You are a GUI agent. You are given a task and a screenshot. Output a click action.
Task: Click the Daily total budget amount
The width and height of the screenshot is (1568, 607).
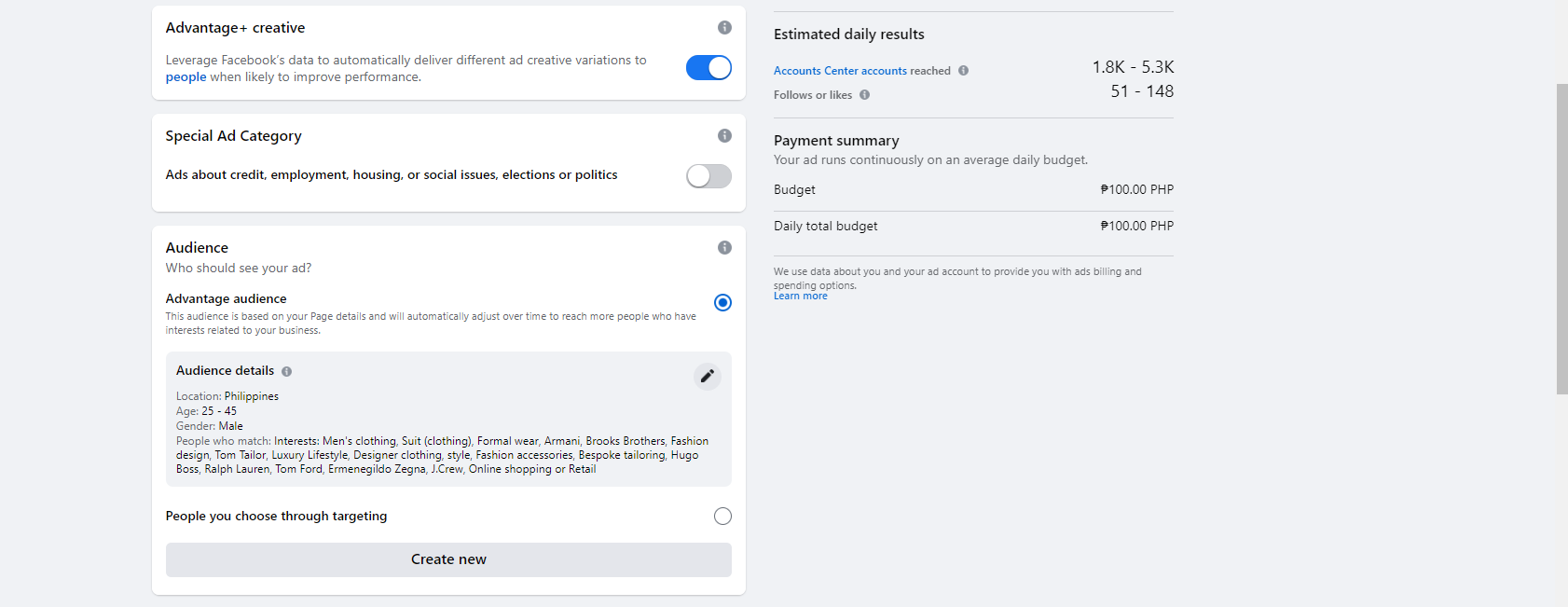point(1136,227)
